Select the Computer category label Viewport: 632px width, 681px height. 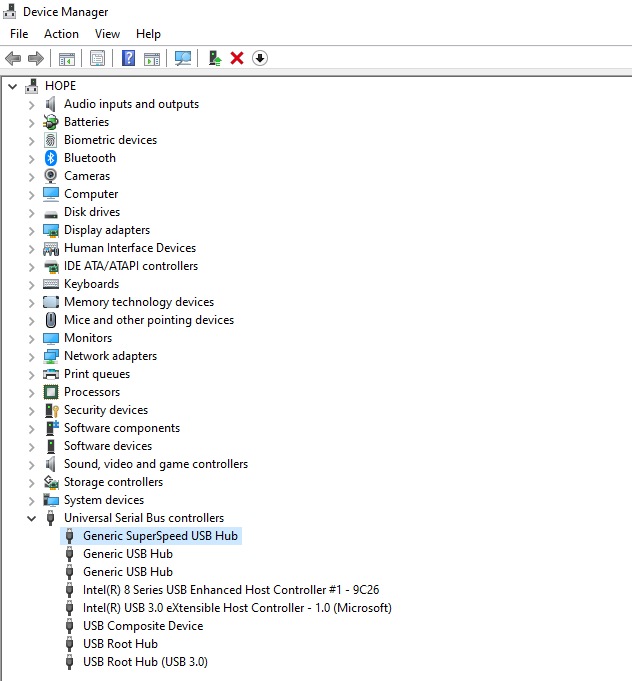[91, 194]
